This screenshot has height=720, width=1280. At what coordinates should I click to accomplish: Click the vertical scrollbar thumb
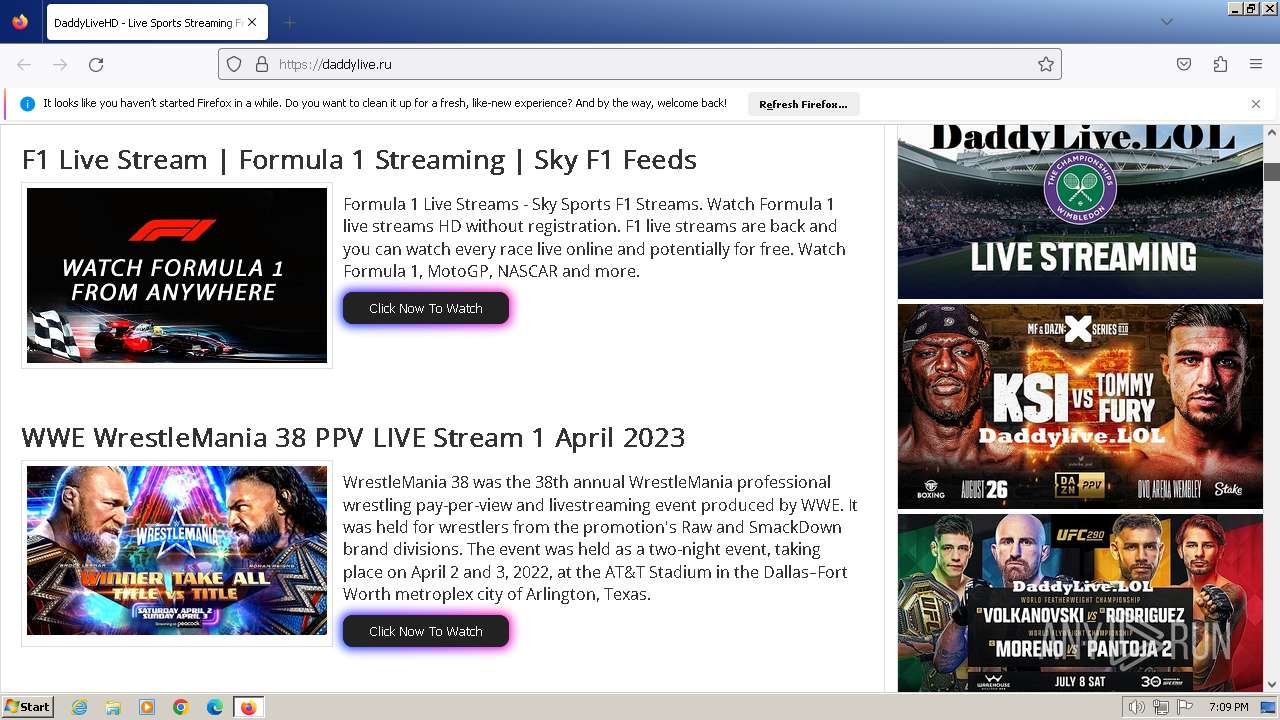point(1272,171)
